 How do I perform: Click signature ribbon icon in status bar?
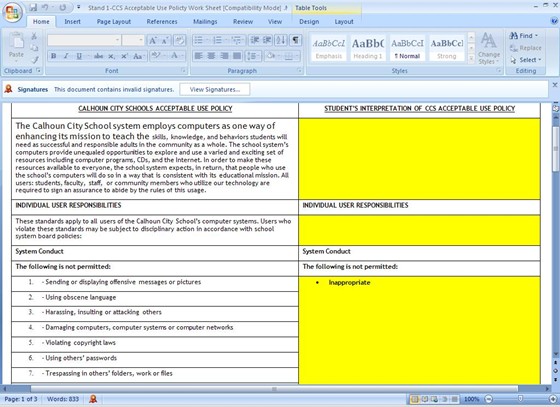[x=93, y=399]
